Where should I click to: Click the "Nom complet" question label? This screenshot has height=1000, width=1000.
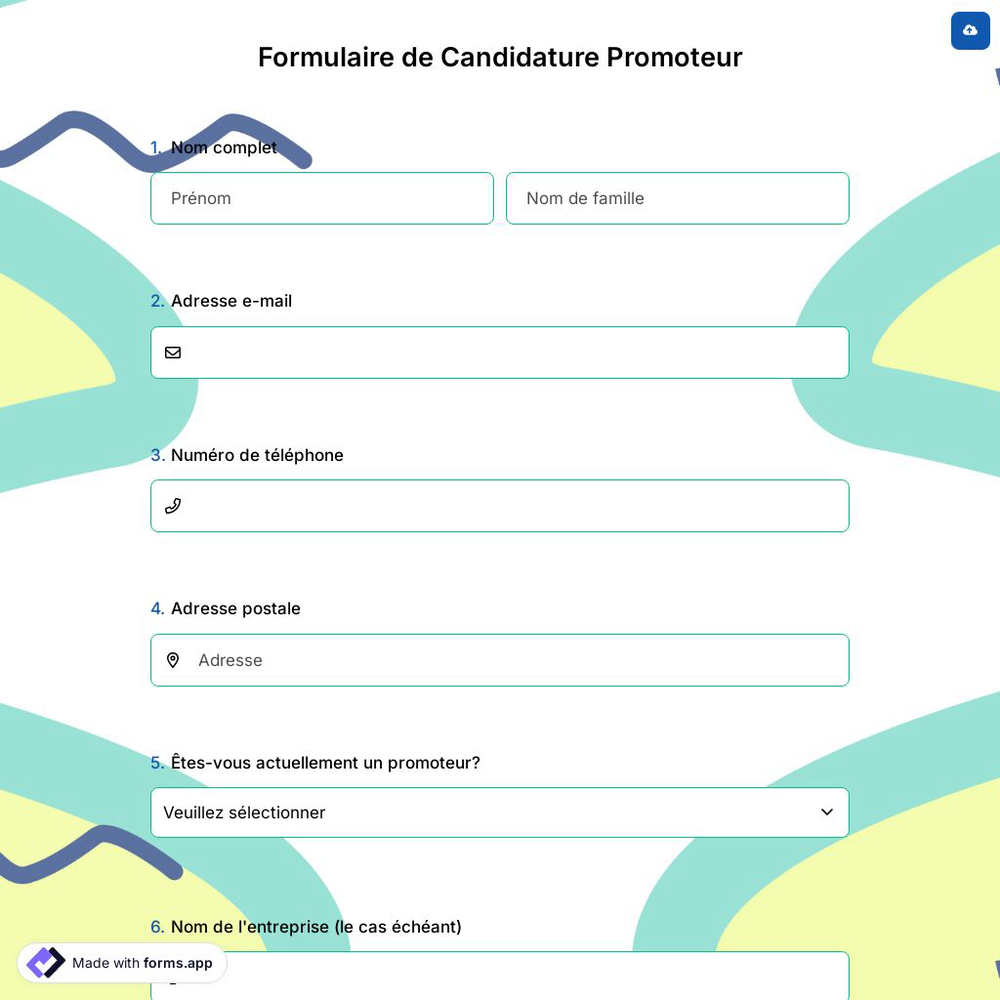coord(224,147)
